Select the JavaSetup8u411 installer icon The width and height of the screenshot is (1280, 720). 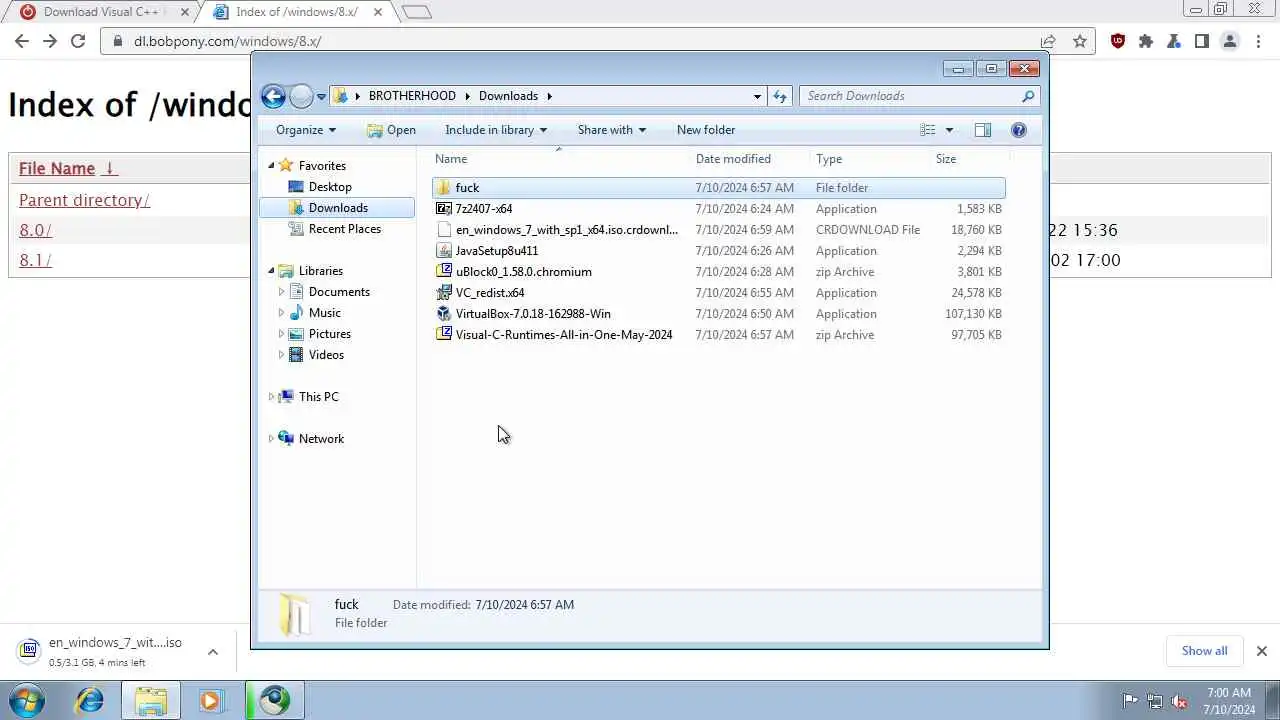point(444,251)
